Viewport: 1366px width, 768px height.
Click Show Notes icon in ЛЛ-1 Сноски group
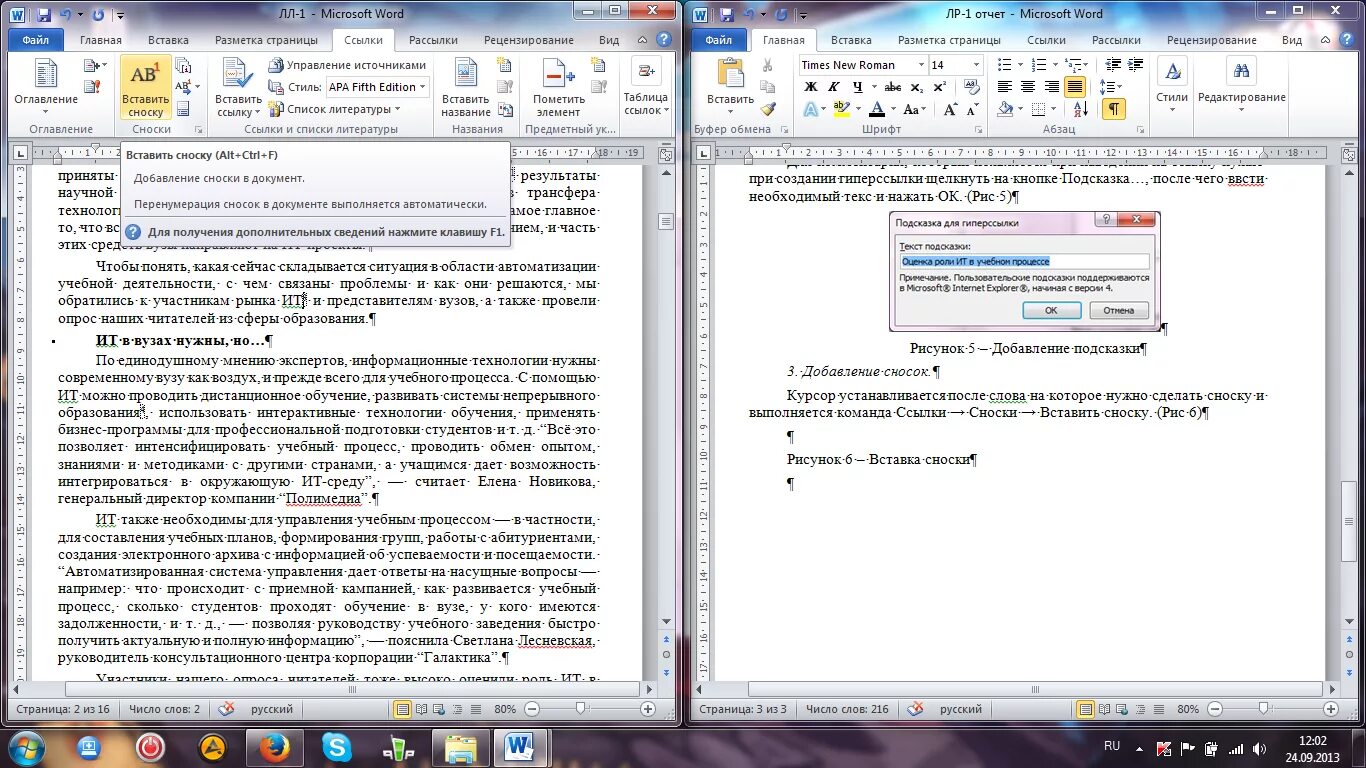(x=183, y=109)
